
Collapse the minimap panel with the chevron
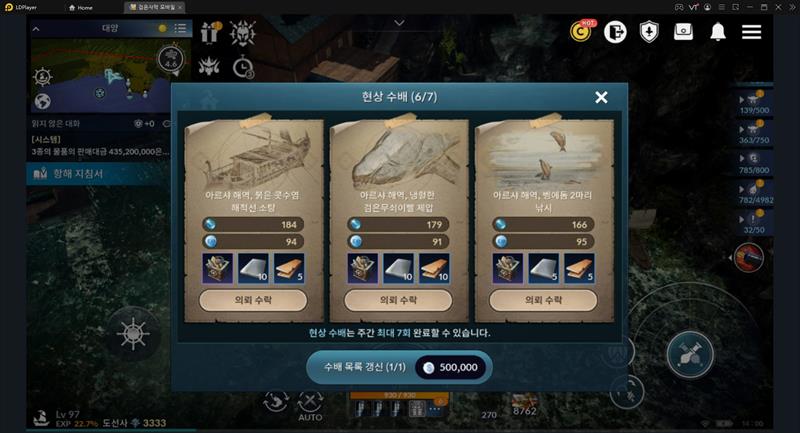[36, 29]
